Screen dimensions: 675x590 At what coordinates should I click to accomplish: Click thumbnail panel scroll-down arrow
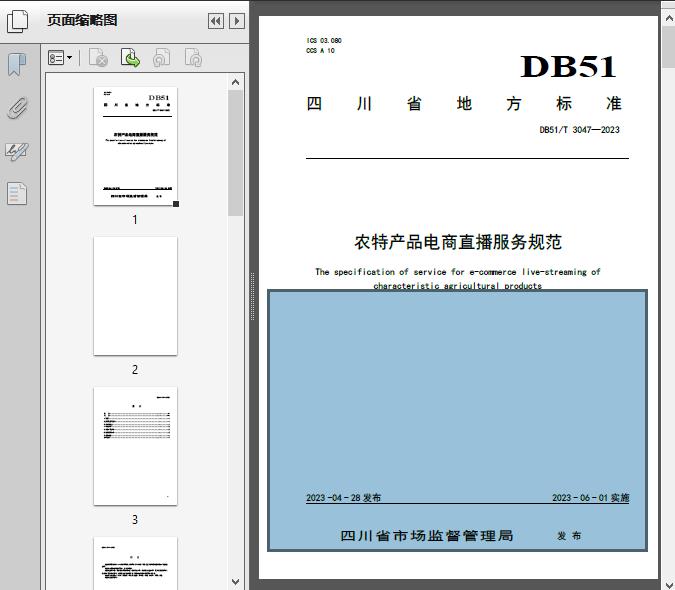pyautogui.click(x=235, y=582)
